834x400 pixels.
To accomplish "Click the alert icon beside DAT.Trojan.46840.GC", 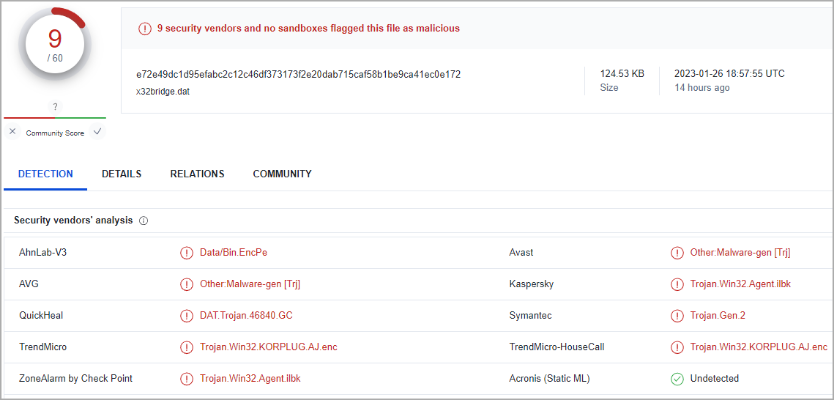I will [x=186, y=316].
